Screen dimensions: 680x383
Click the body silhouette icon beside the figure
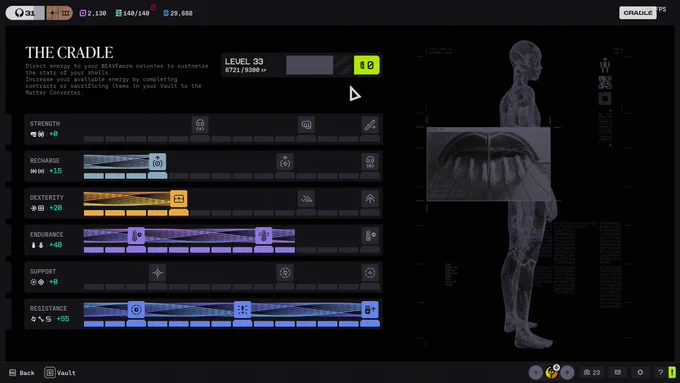point(605,65)
